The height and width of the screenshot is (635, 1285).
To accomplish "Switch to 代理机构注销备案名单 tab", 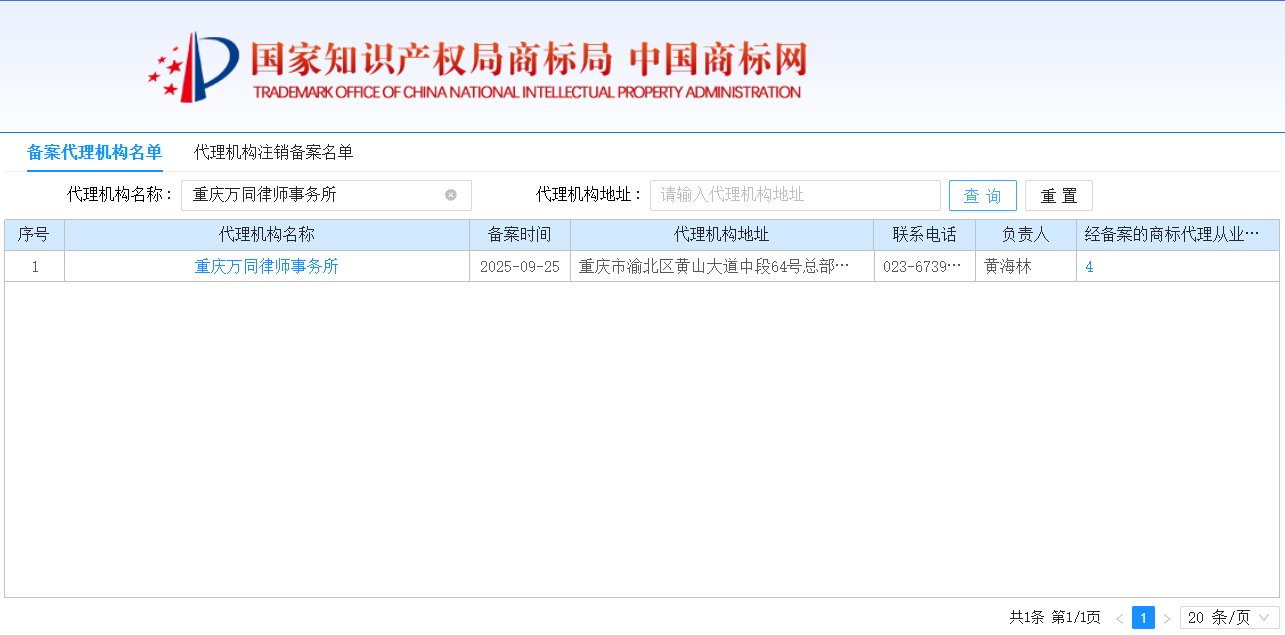I will [273, 152].
